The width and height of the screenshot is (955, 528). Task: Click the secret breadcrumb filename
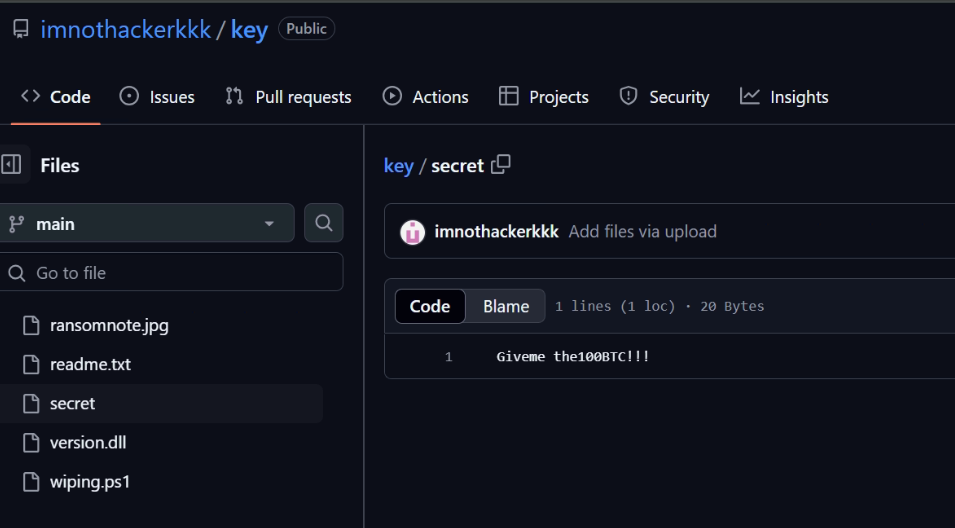(x=457, y=166)
